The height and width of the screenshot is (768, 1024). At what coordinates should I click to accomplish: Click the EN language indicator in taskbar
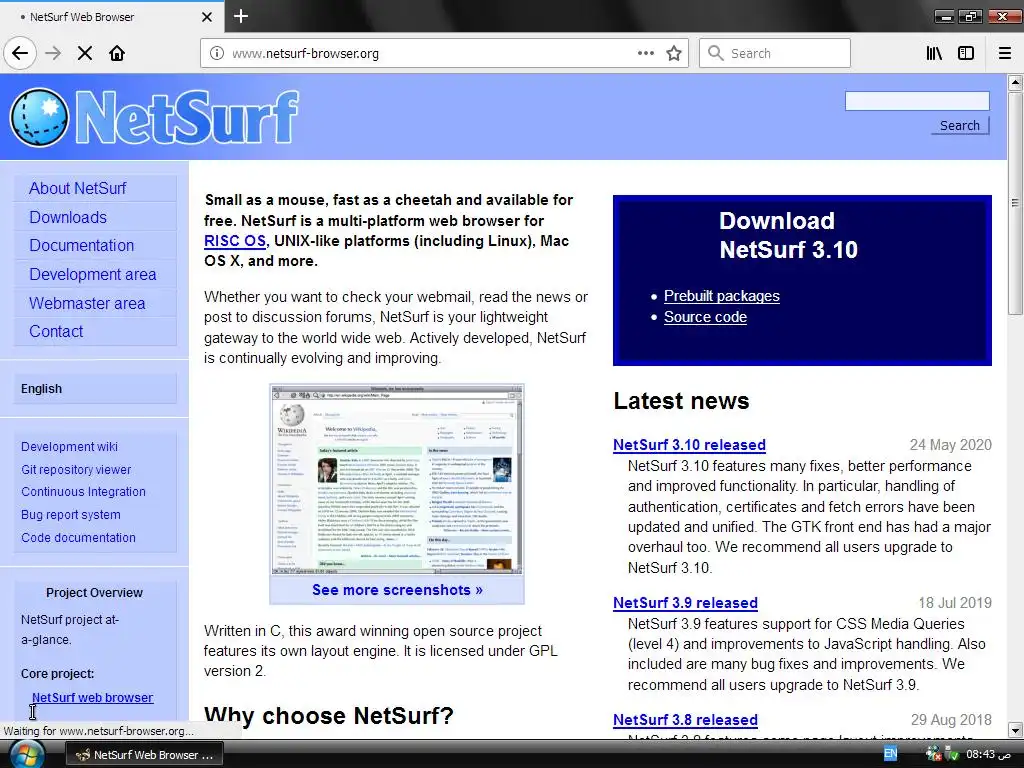pyautogui.click(x=890, y=754)
